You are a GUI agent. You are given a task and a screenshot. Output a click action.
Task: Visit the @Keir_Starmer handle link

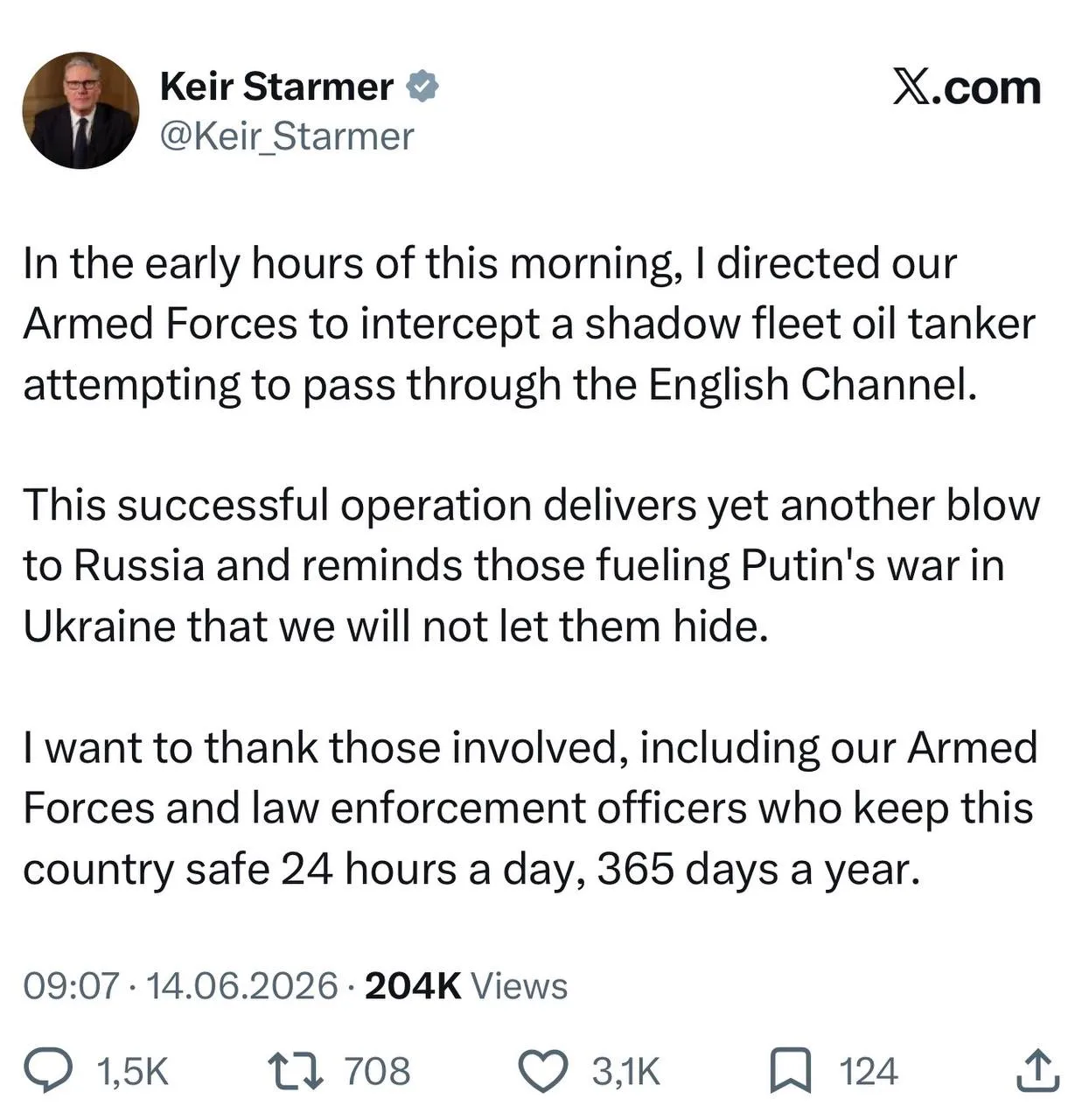coord(287,136)
